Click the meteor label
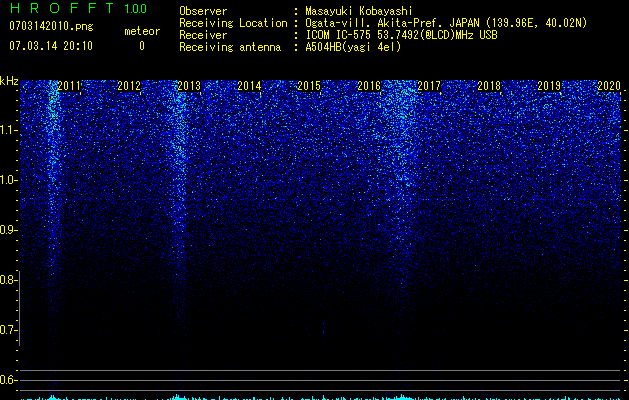This screenshot has height=400, width=629. coord(142,31)
